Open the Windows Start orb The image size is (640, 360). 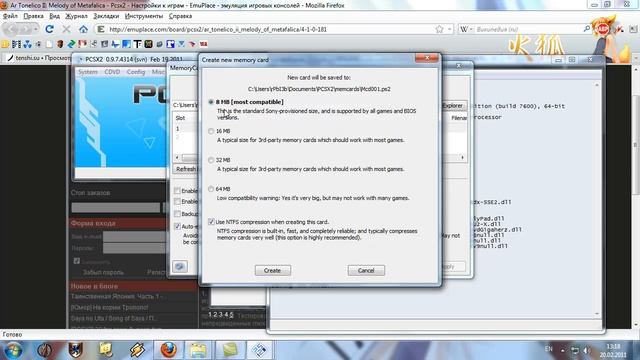(x=13, y=350)
